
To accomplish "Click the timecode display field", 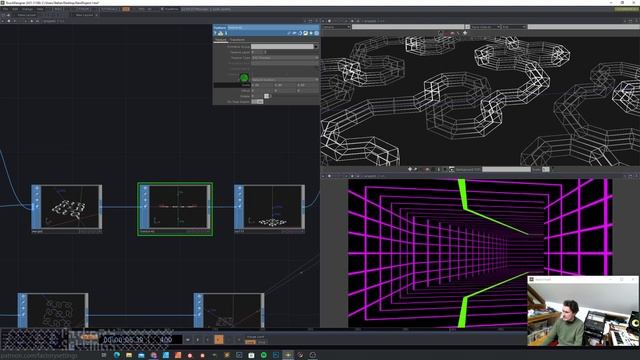I will tap(124, 340).
